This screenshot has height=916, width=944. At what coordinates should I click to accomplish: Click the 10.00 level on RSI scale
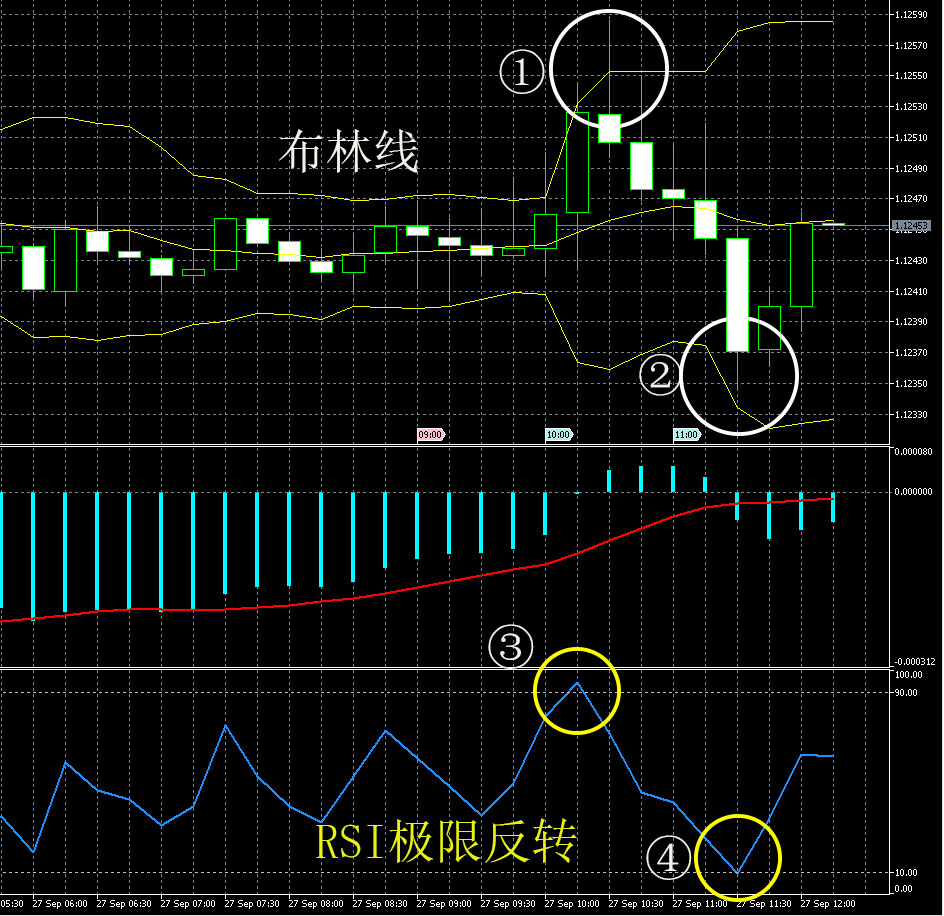coord(905,873)
